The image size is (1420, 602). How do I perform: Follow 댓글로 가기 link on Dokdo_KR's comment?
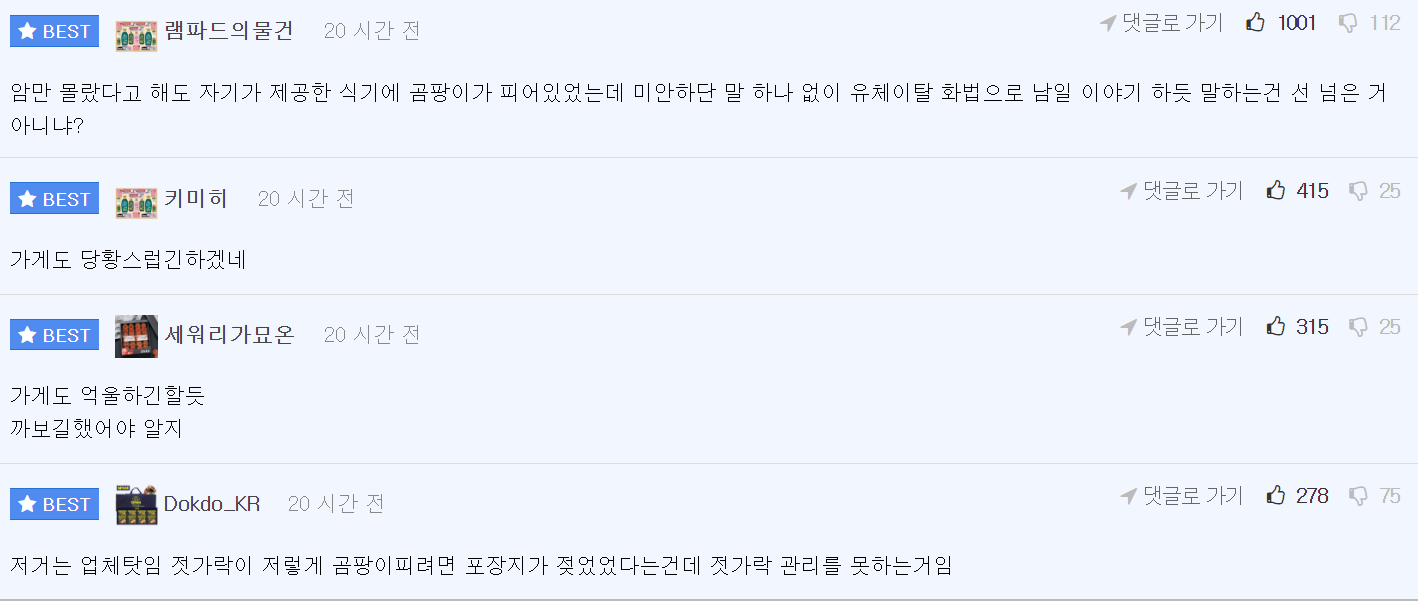click(x=1182, y=495)
